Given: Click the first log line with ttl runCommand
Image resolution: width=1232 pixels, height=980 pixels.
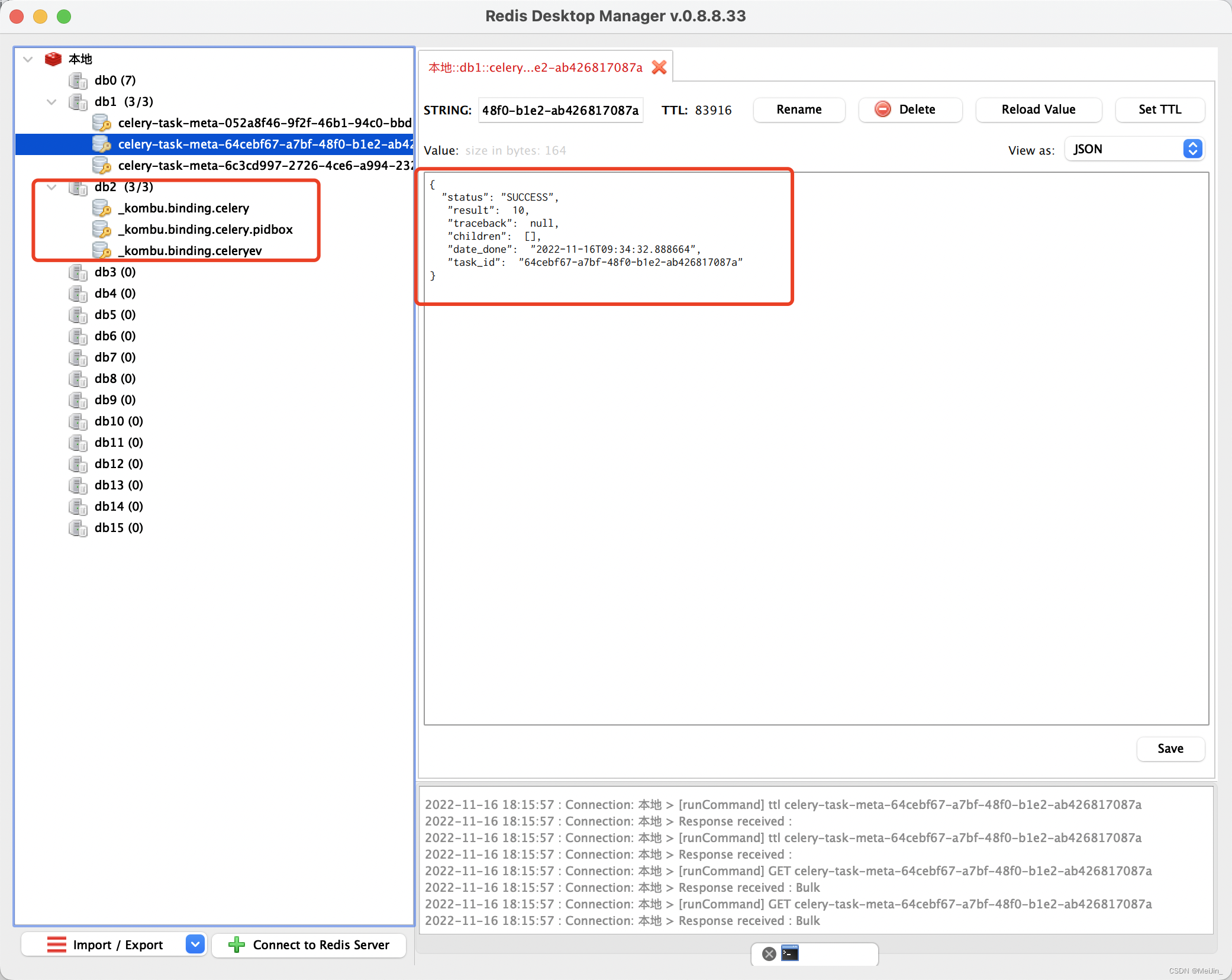Looking at the screenshot, I should point(783,804).
